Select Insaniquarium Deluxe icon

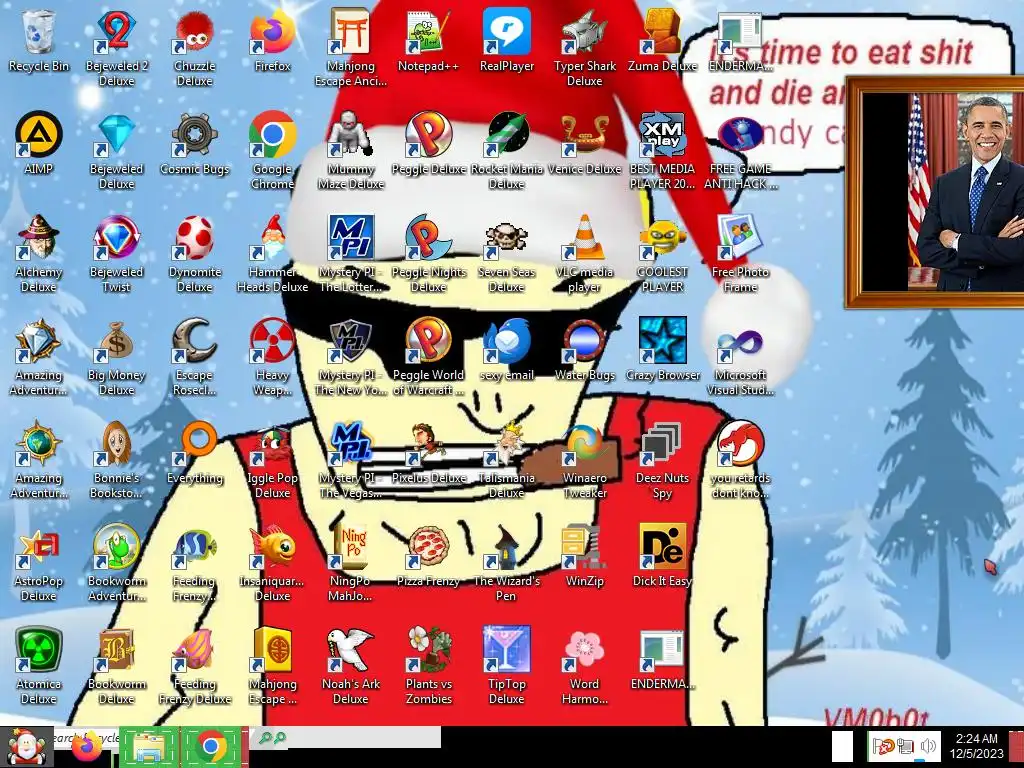tap(272, 564)
